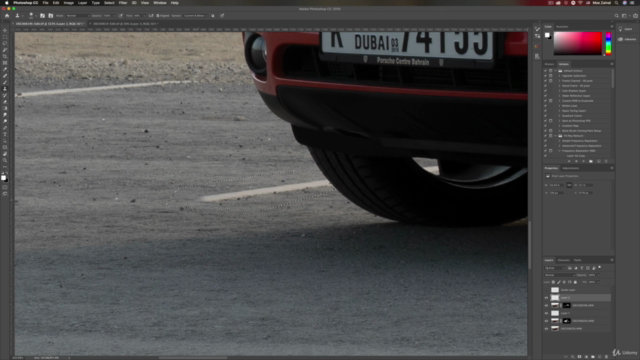This screenshot has height=360, width=640.
Task: Open the Filter menu
Action: click(123, 3)
